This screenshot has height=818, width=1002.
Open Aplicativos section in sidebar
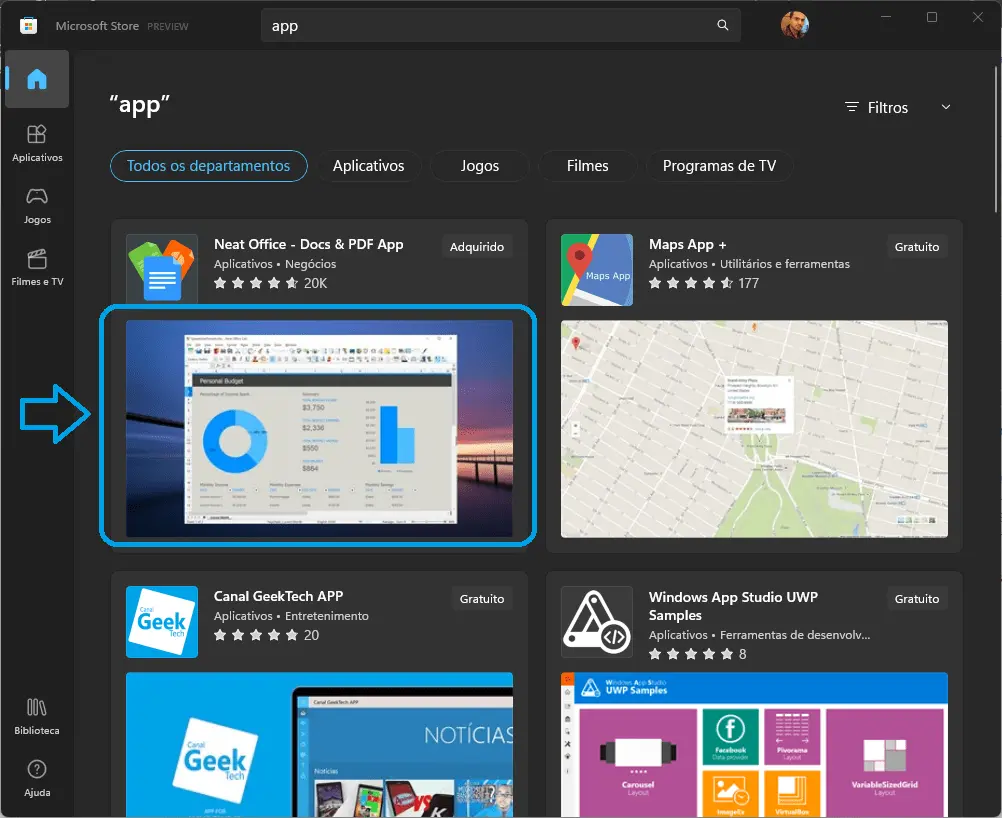pyautogui.click(x=37, y=142)
